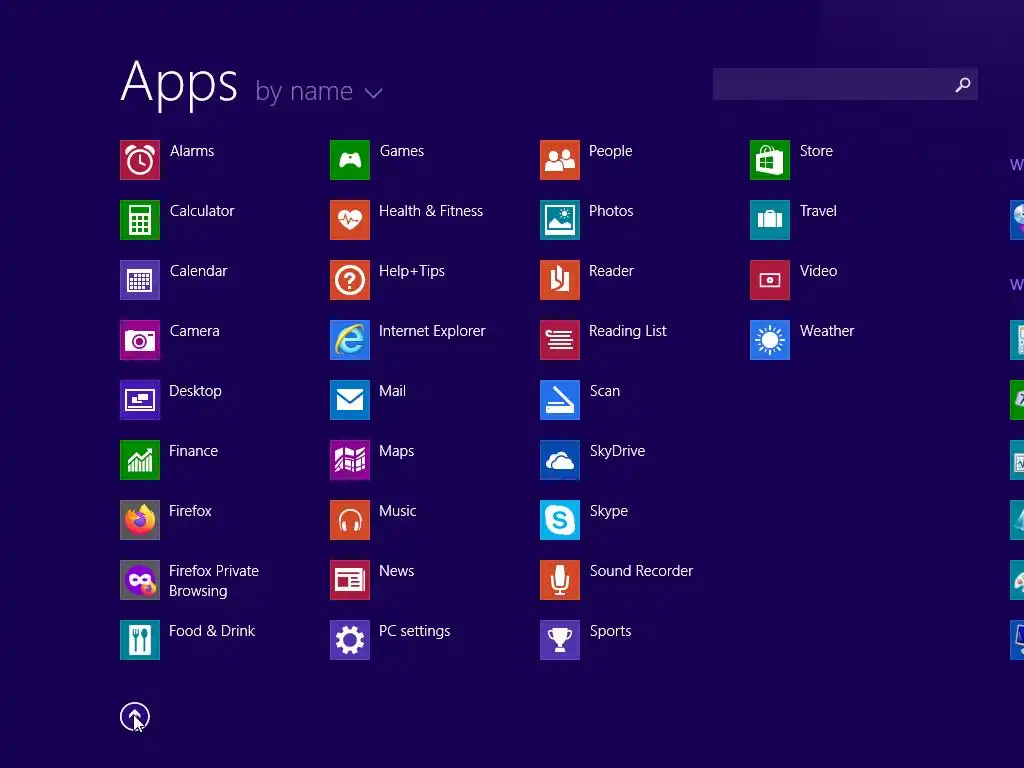Click the 'Weather' label text

(x=827, y=331)
